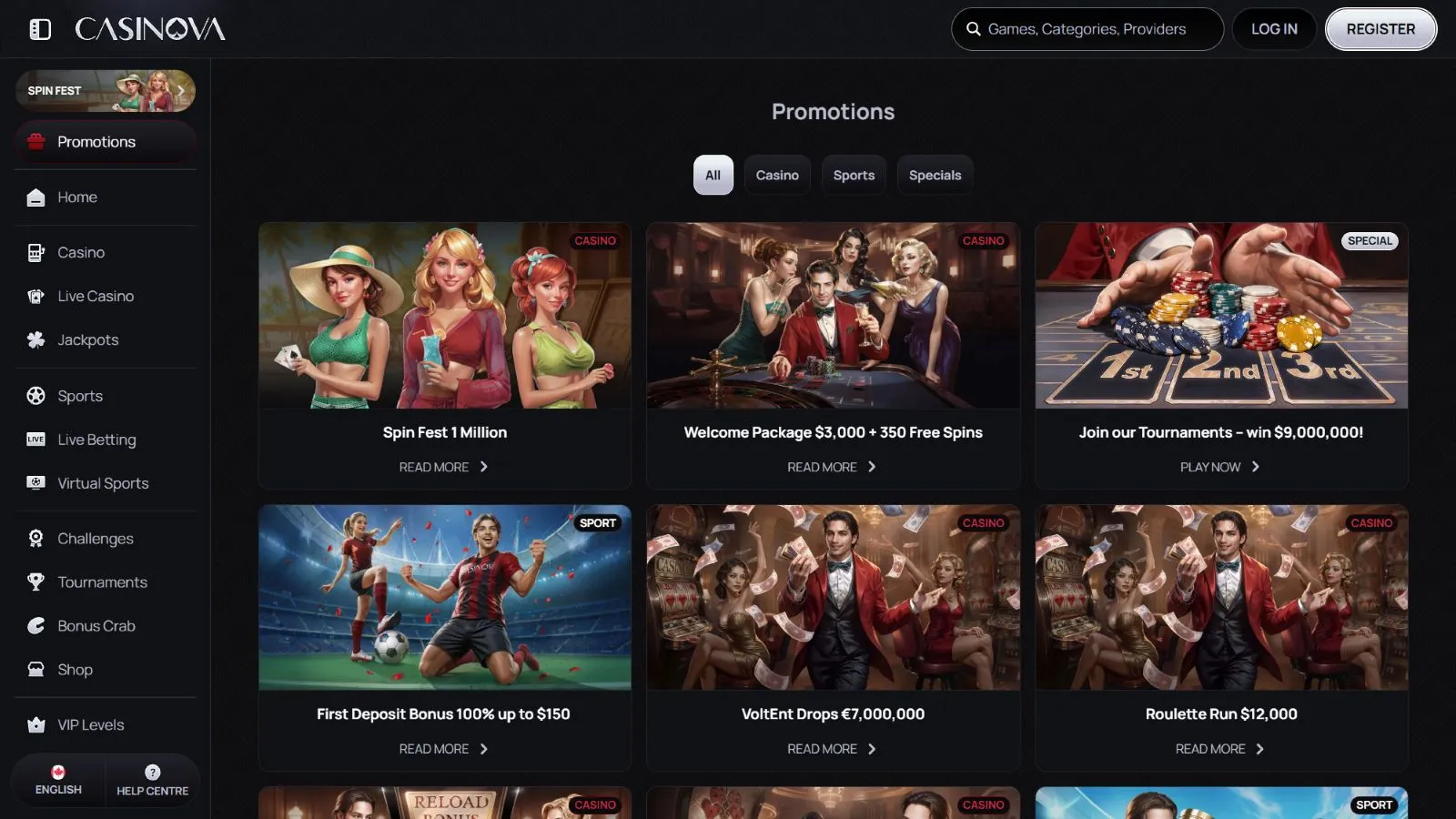
Task: Select the Virtual Sports sidebar icon
Action: pos(35,483)
